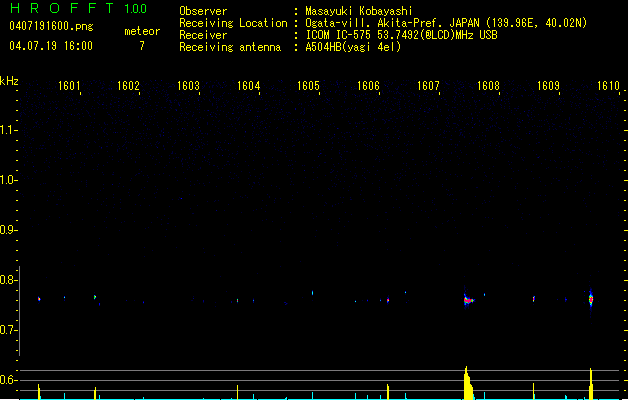Image resolution: width=629 pixels, height=400 pixels.
Task: Click the bright meteor echo before 1610
Action: pyautogui.click(x=591, y=299)
